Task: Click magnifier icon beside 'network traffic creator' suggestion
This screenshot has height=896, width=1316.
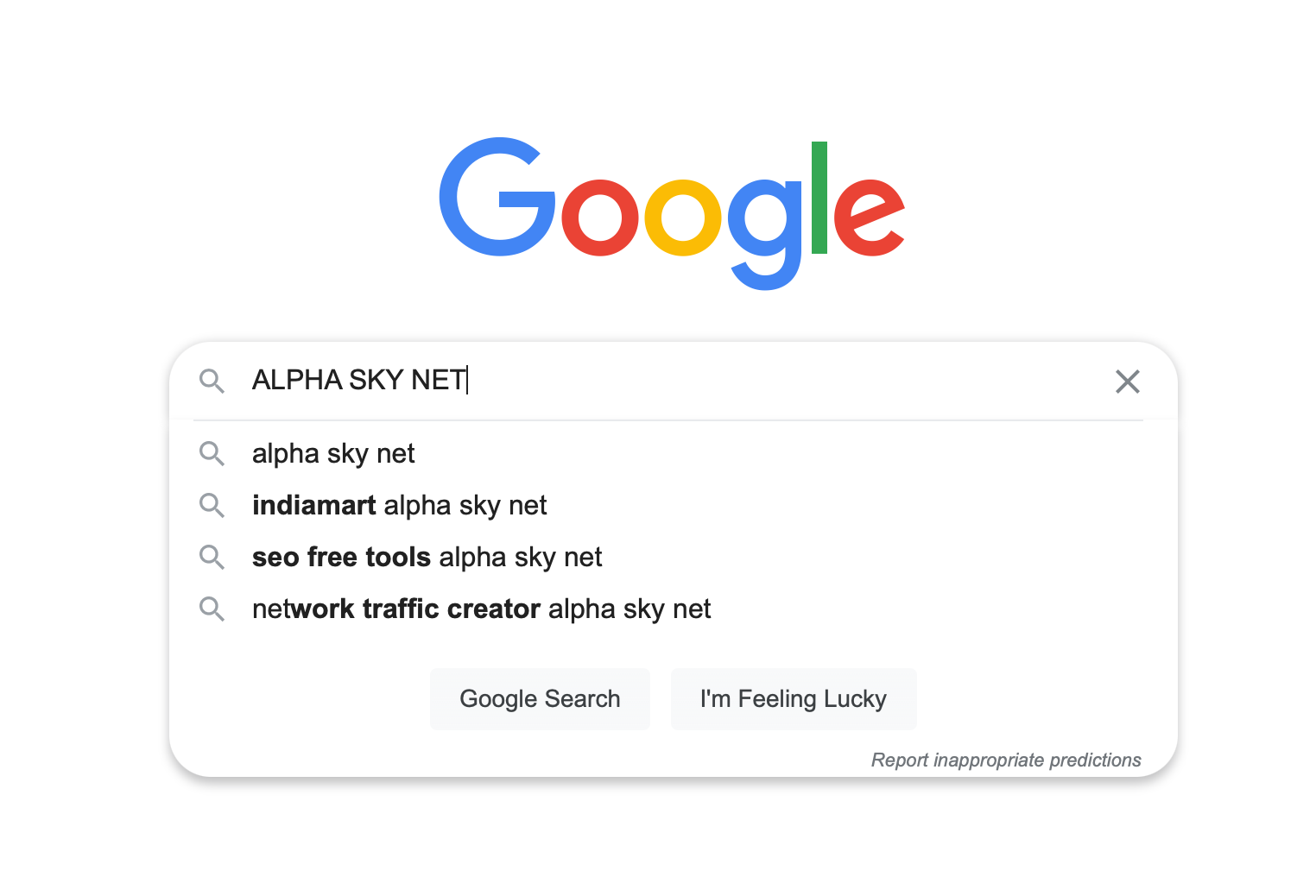Action: tap(212, 609)
